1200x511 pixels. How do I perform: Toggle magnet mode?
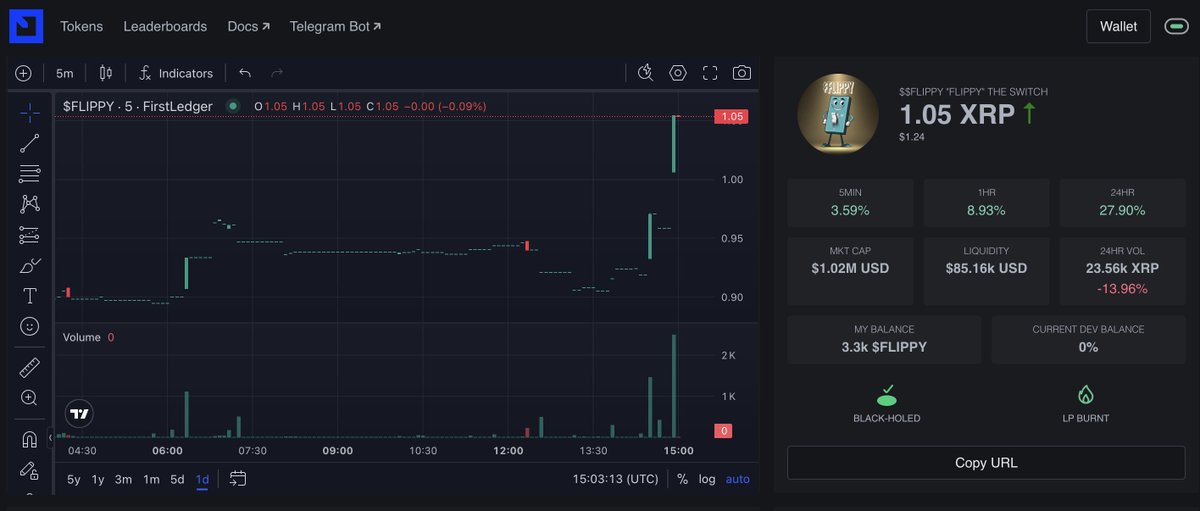tap(30, 439)
